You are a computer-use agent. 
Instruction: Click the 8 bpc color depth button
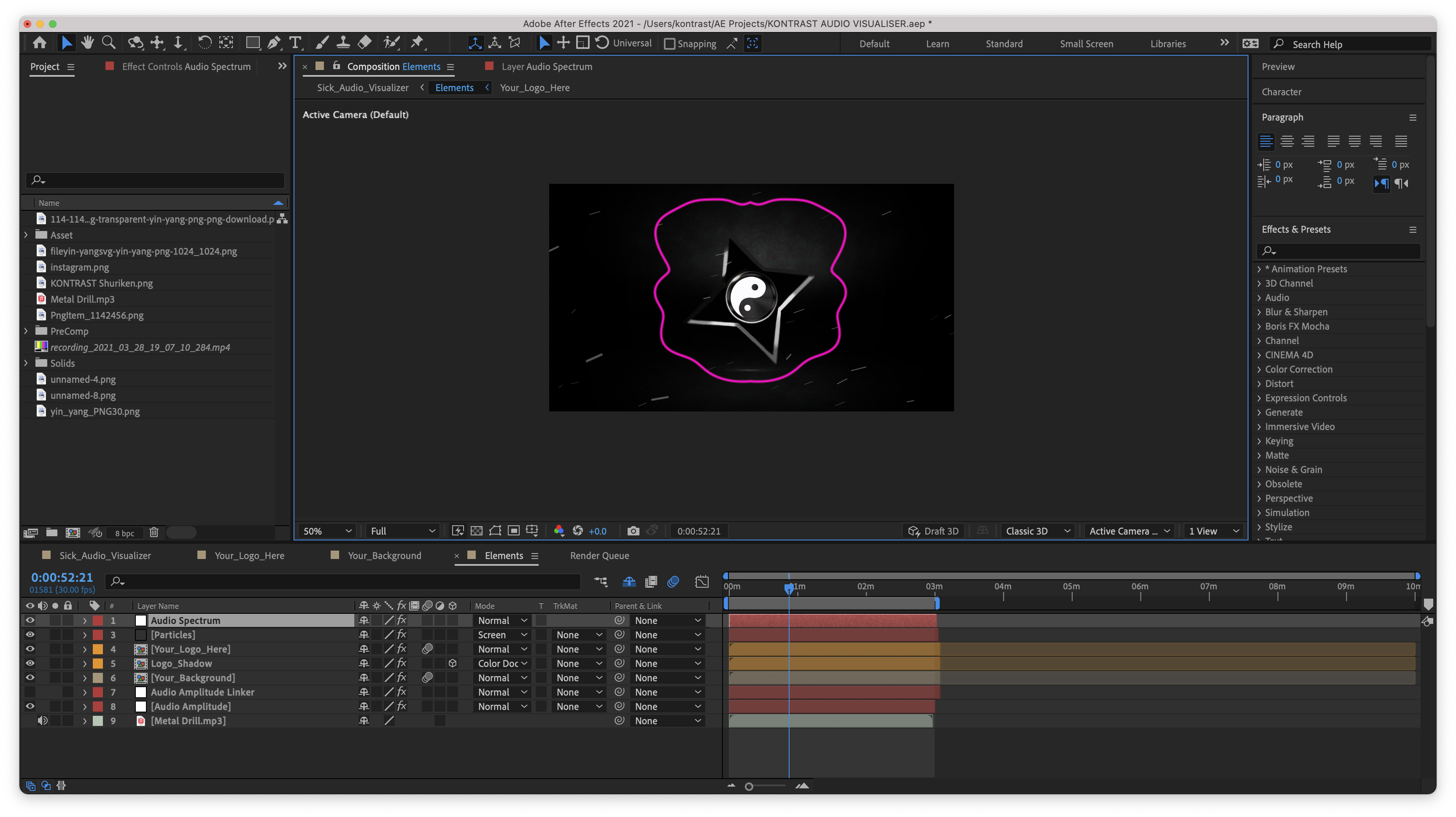(x=124, y=533)
